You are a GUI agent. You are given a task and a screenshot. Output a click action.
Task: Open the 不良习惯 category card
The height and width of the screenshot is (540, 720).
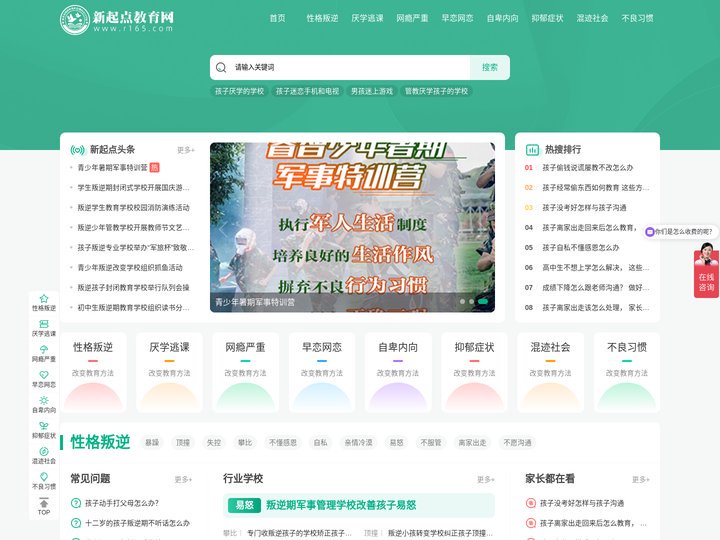click(627, 372)
